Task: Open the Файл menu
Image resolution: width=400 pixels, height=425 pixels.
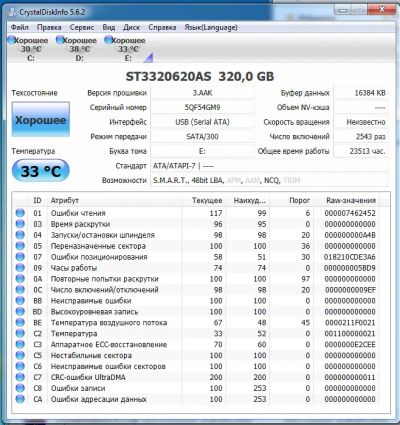Action: pos(20,27)
